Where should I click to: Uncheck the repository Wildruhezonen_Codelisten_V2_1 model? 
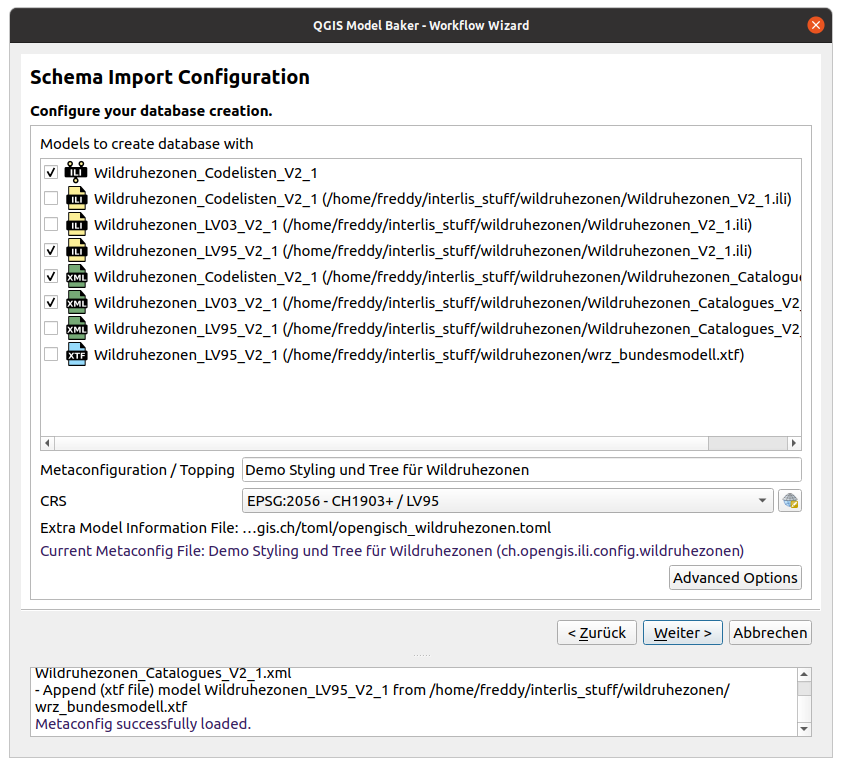coord(51,172)
